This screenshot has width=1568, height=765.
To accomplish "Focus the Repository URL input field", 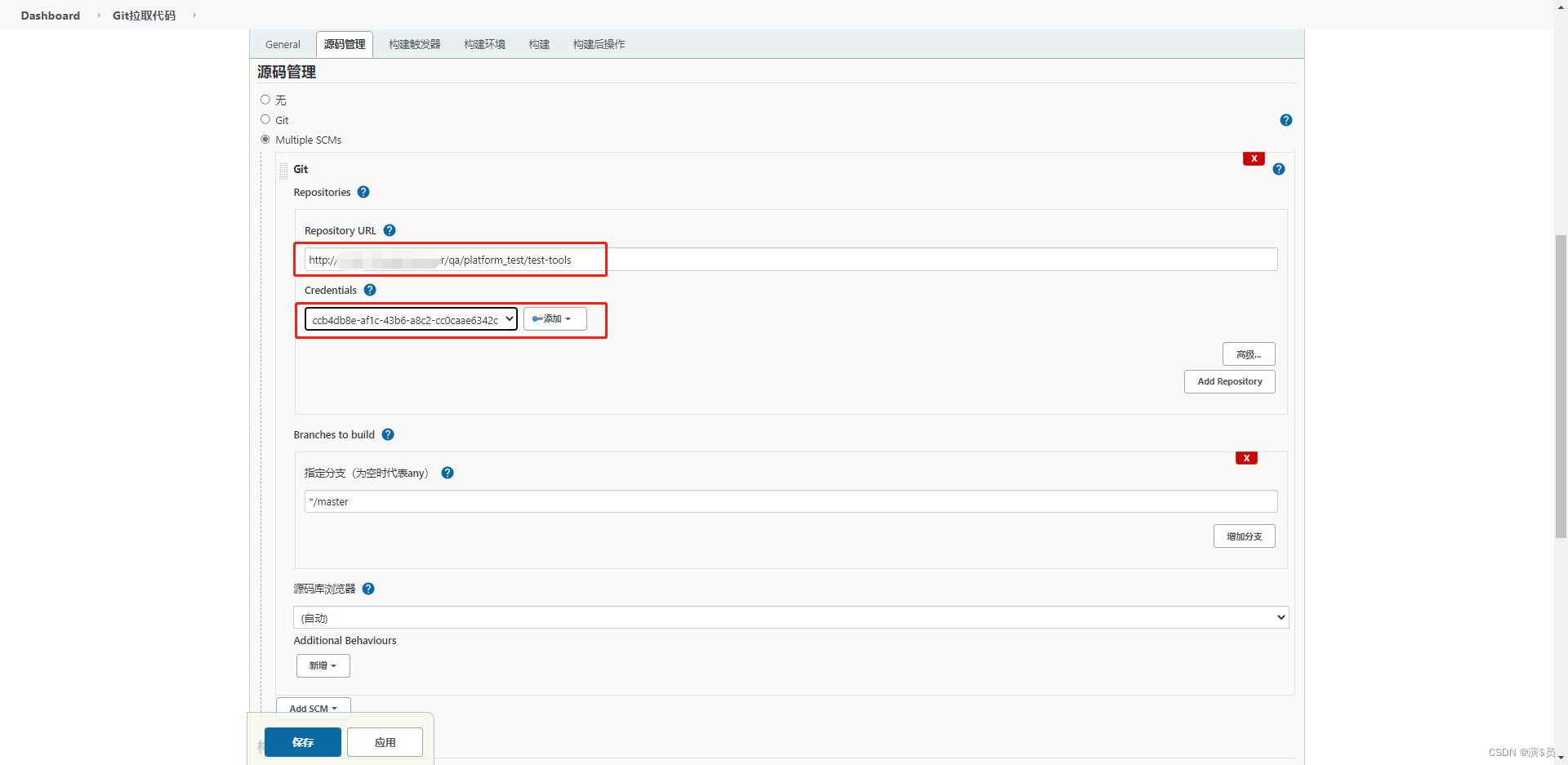I will (791, 260).
